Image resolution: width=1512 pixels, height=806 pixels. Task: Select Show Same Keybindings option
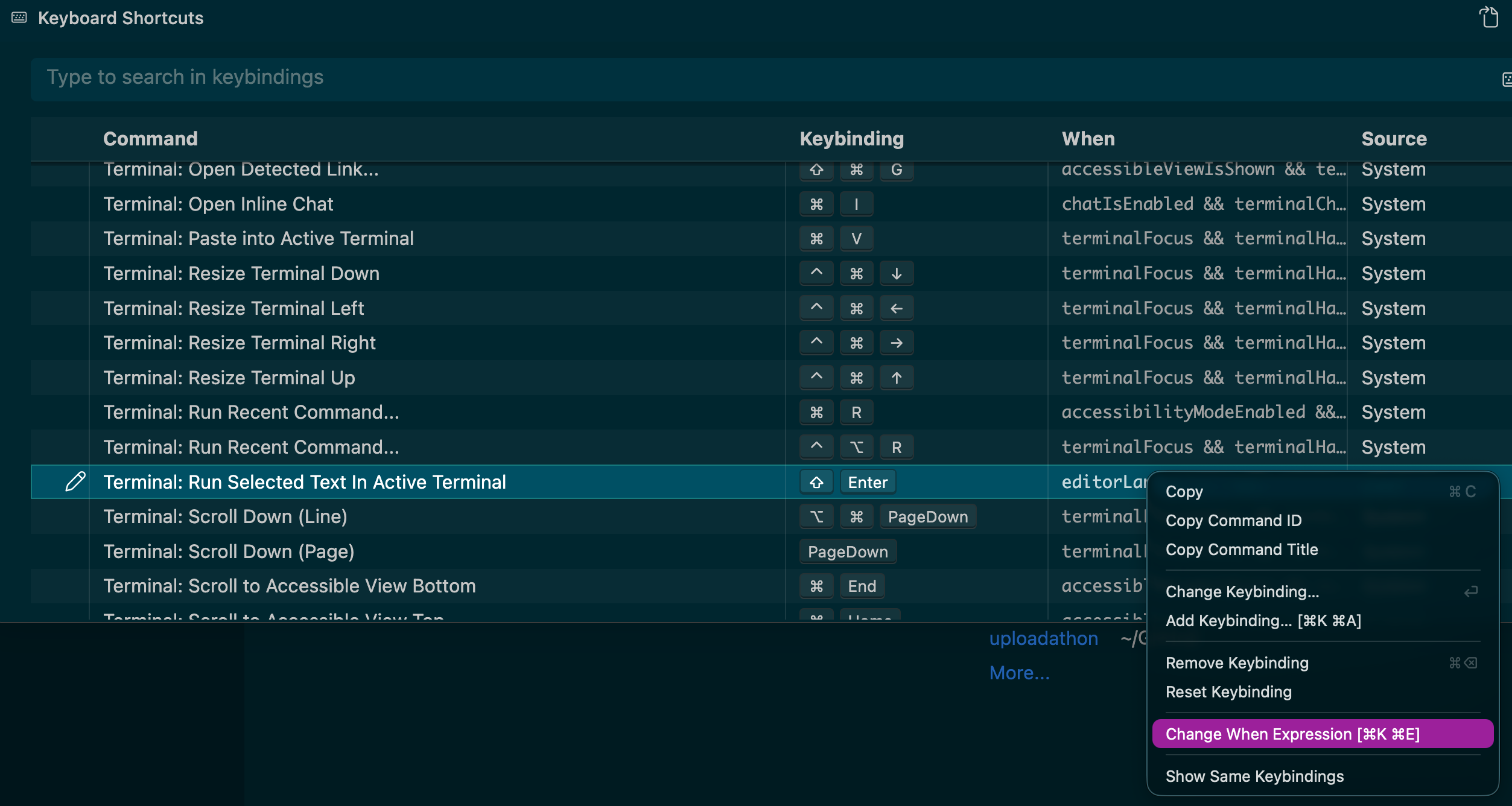(1254, 776)
